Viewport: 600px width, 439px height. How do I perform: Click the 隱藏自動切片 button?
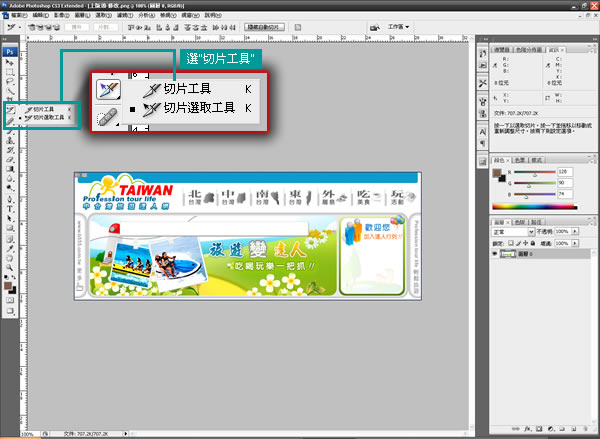264,27
